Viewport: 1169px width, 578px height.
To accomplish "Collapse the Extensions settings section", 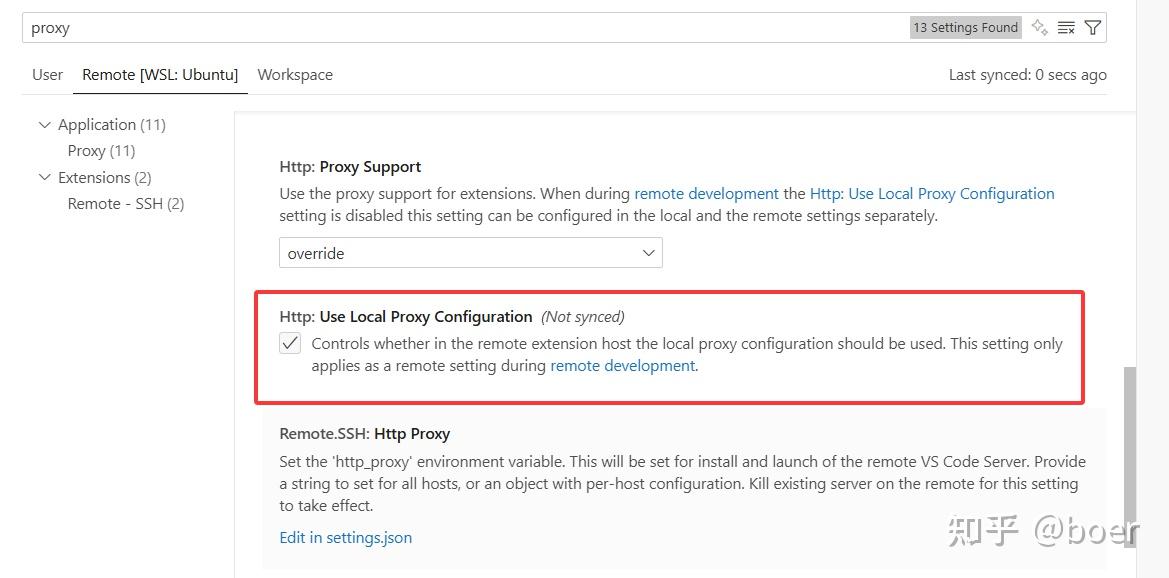I will click(44, 177).
